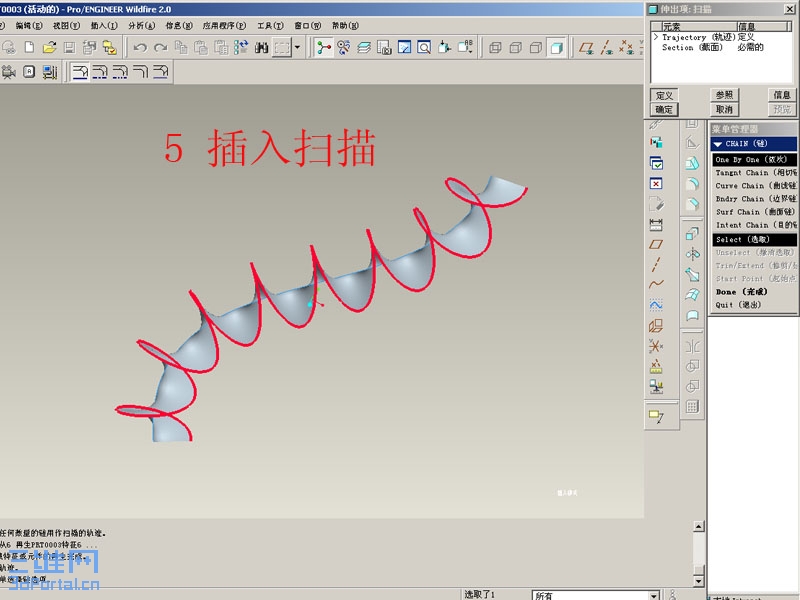Open the selection box dropdown arrow
Image resolution: width=800 pixels, height=600 pixels.
(x=297, y=47)
